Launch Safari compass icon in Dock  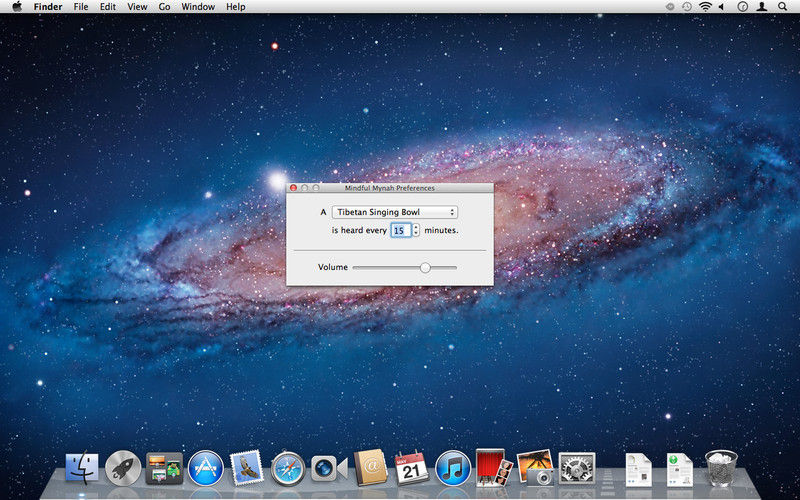click(288, 468)
